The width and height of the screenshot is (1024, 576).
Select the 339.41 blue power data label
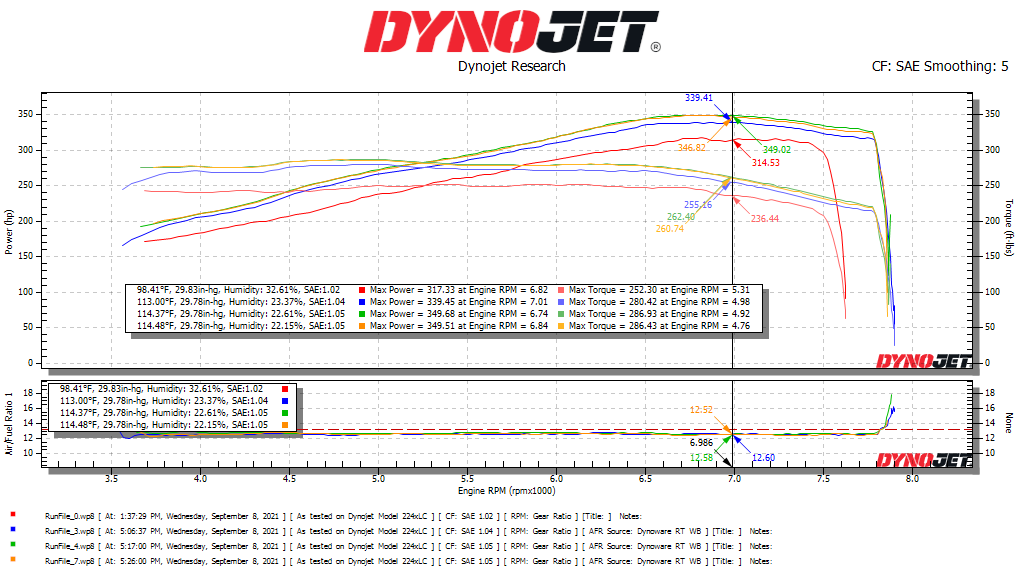click(x=699, y=98)
